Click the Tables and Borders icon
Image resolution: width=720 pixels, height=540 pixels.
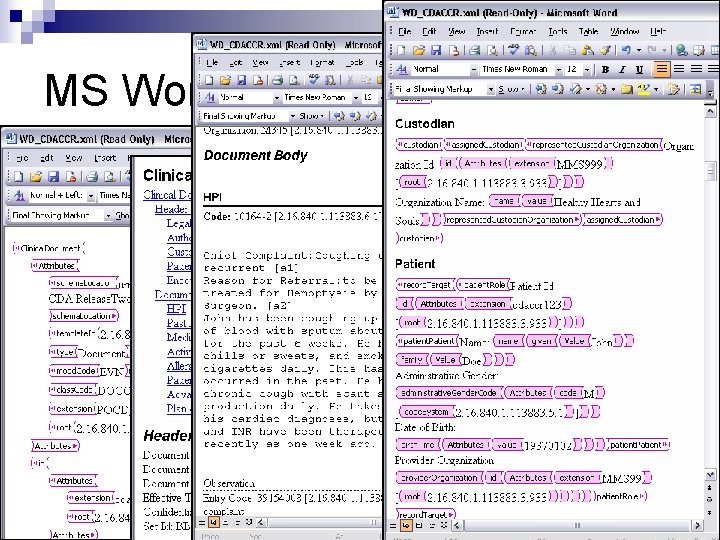(699, 50)
